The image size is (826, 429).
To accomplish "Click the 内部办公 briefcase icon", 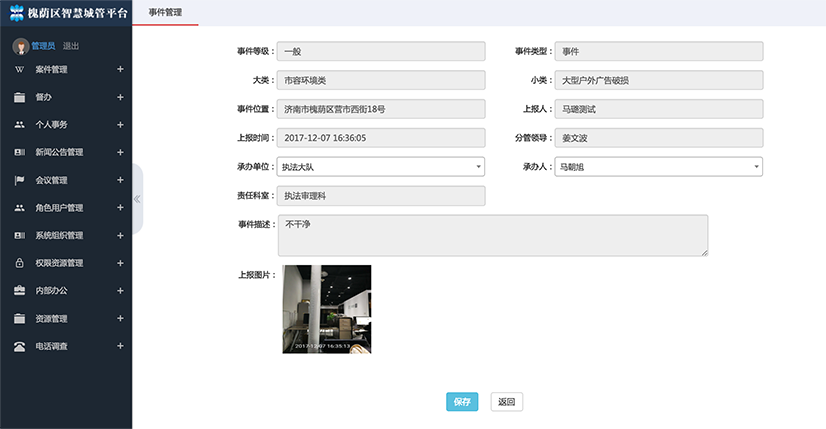I will [x=19, y=290].
